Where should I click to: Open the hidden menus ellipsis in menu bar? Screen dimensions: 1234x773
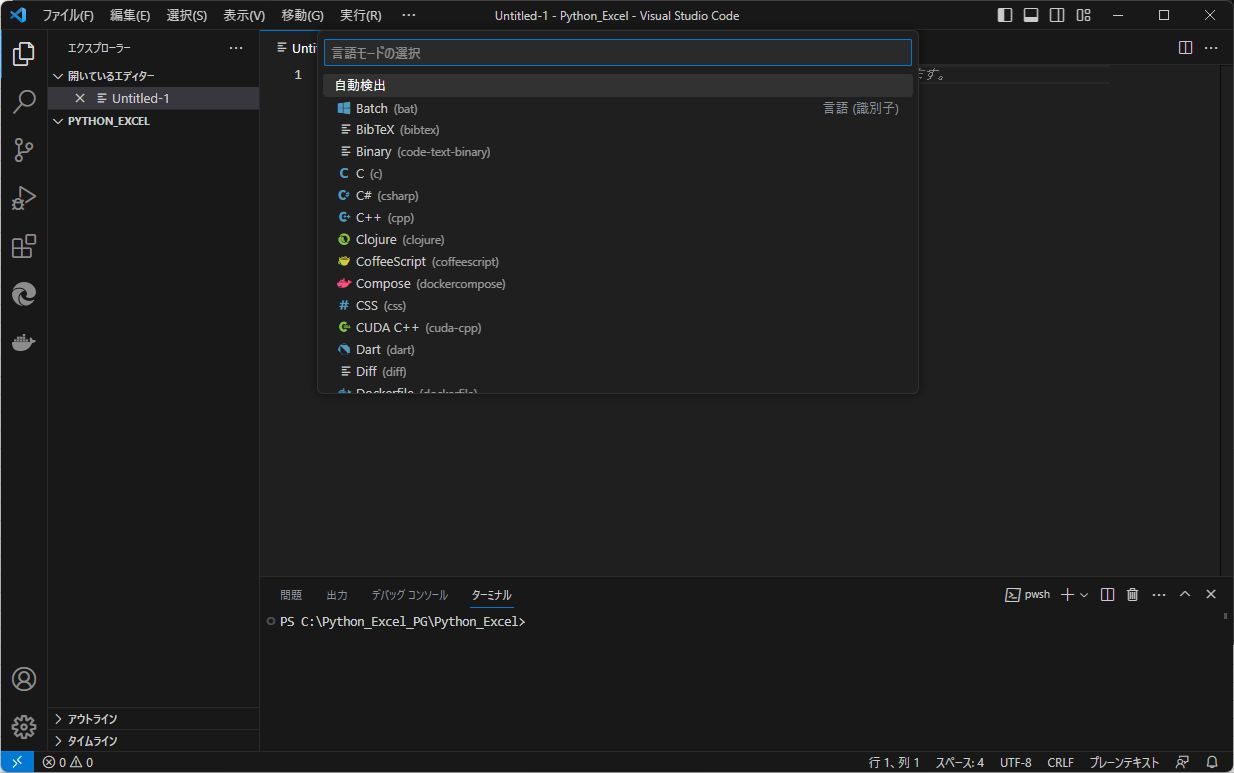pyautogui.click(x=408, y=15)
